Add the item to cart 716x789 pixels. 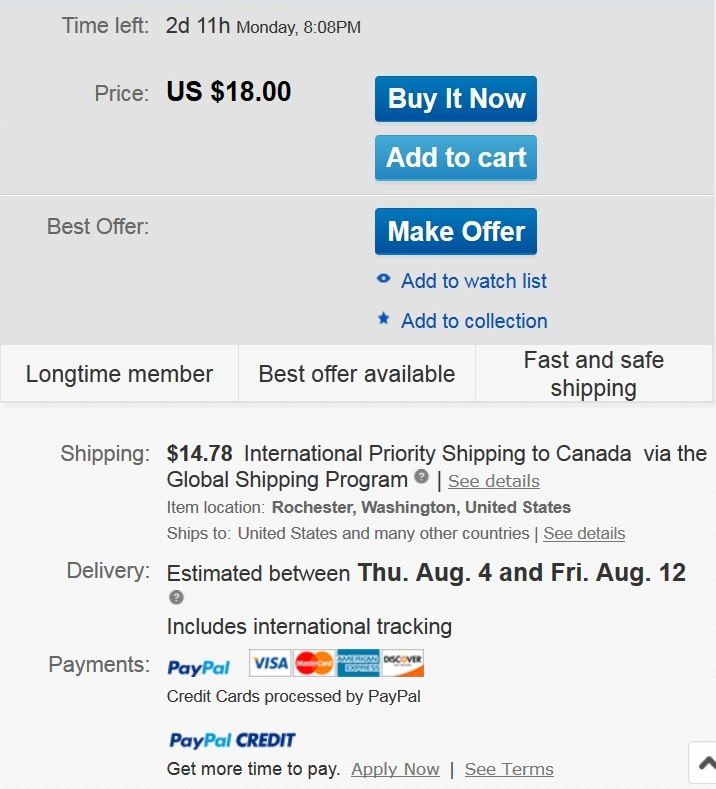[456, 158]
